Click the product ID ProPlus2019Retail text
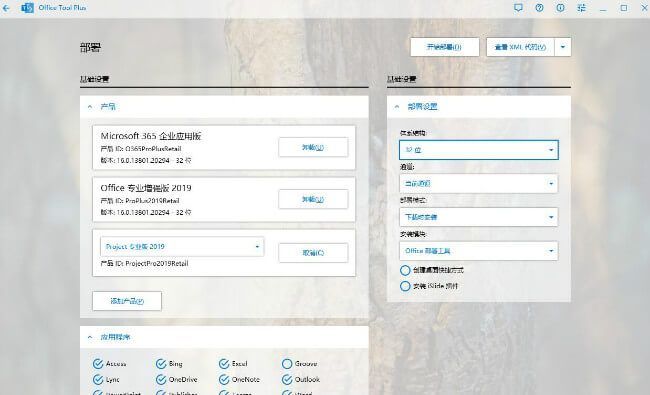 coord(140,201)
